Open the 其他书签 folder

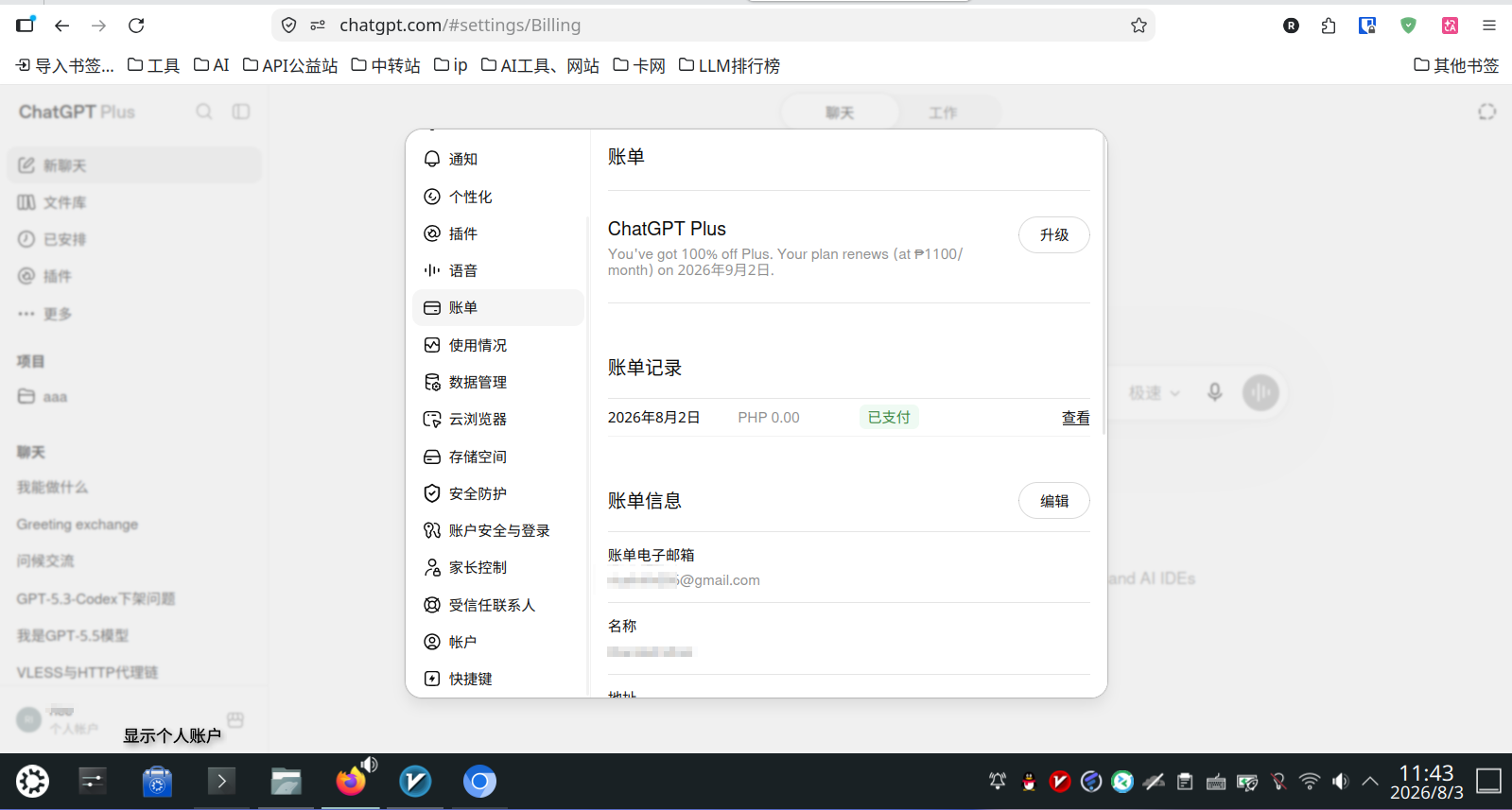click(1456, 65)
